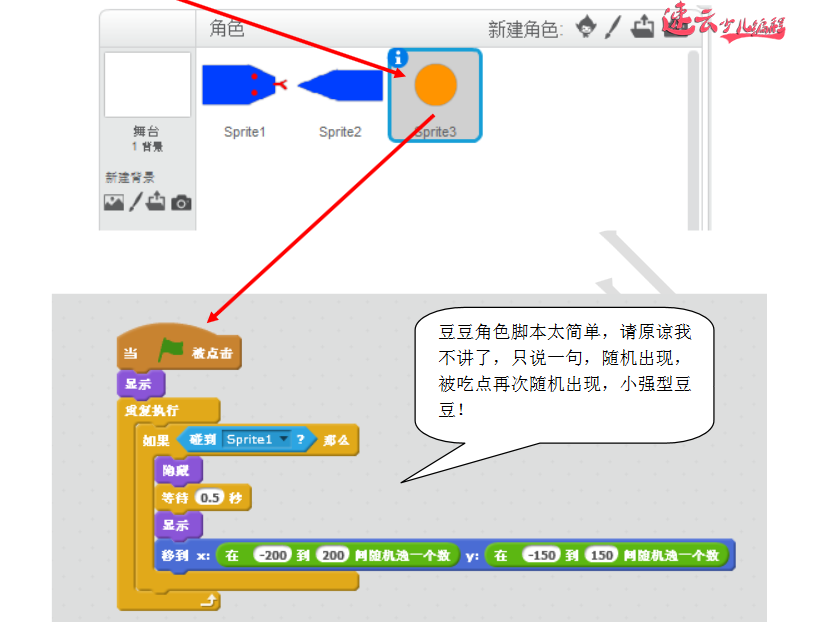Click the new-backdrop camera icon
The width and height of the screenshot is (817, 622).
pyautogui.click(x=181, y=202)
